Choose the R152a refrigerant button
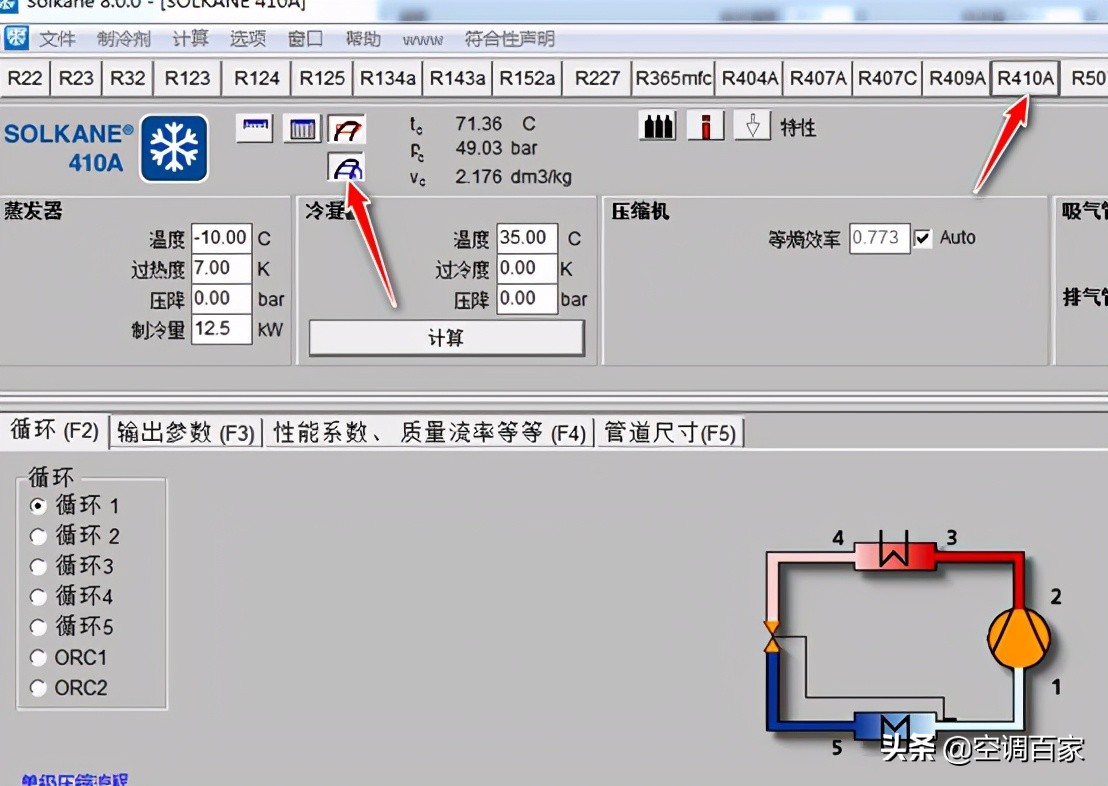This screenshot has height=786, width=1108. click(527, 78)
